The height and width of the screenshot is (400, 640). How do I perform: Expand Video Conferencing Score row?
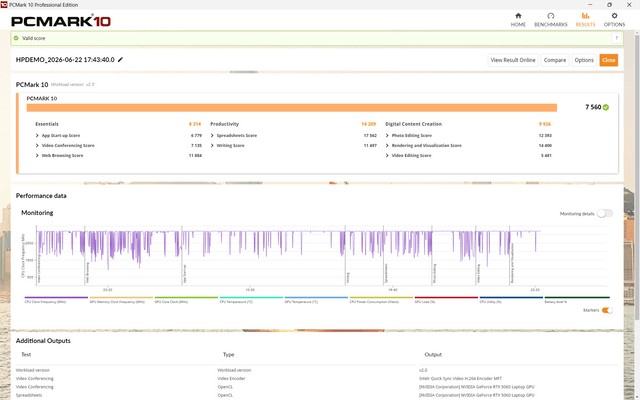pyautogui.click(x=37, y=146)
